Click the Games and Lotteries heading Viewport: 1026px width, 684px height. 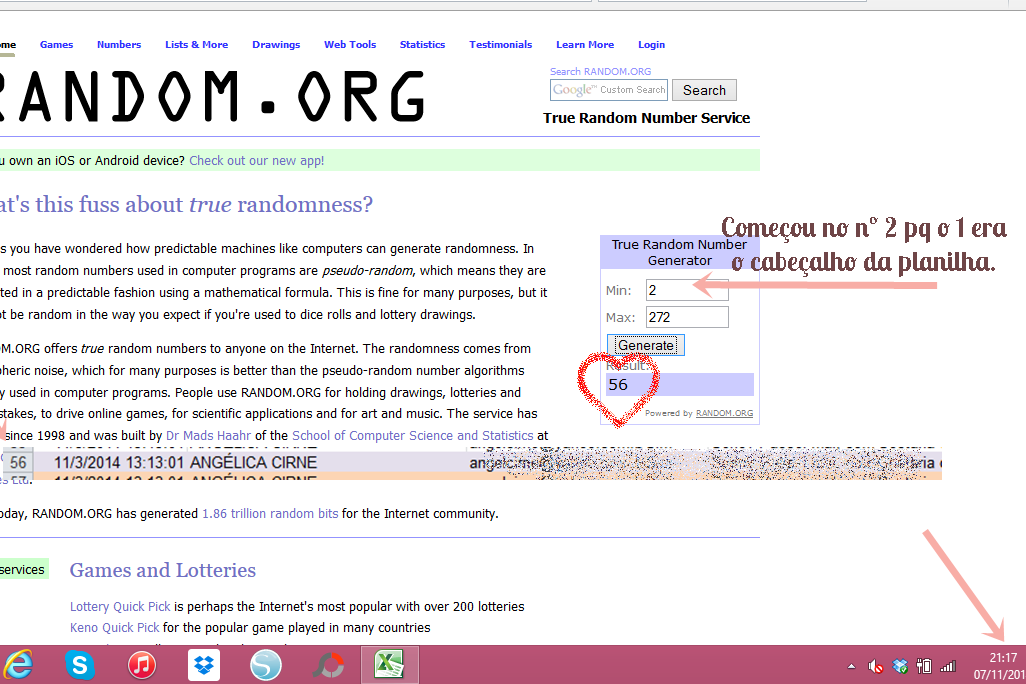[162, 570]
